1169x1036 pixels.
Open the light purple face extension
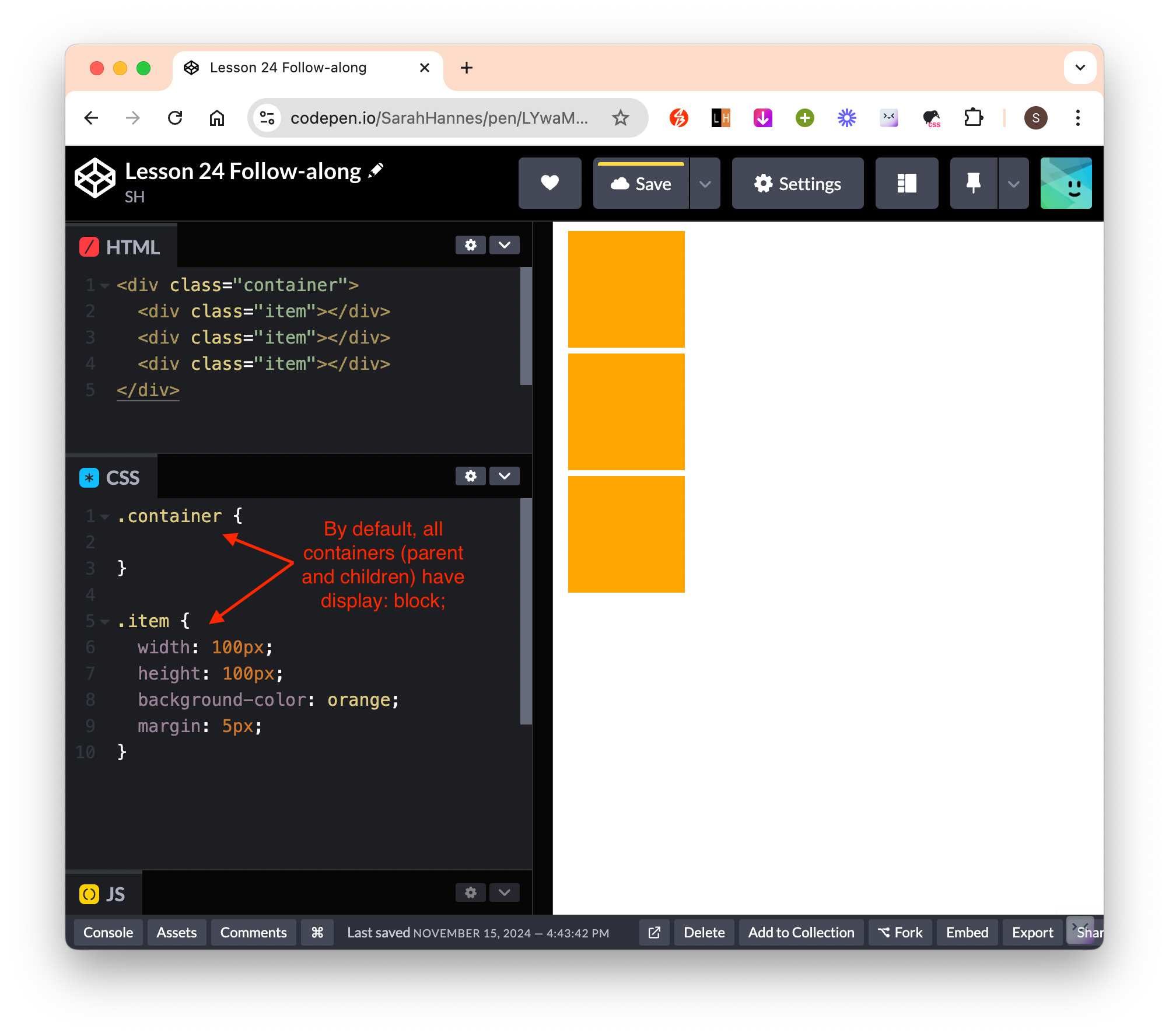point(889,118)
